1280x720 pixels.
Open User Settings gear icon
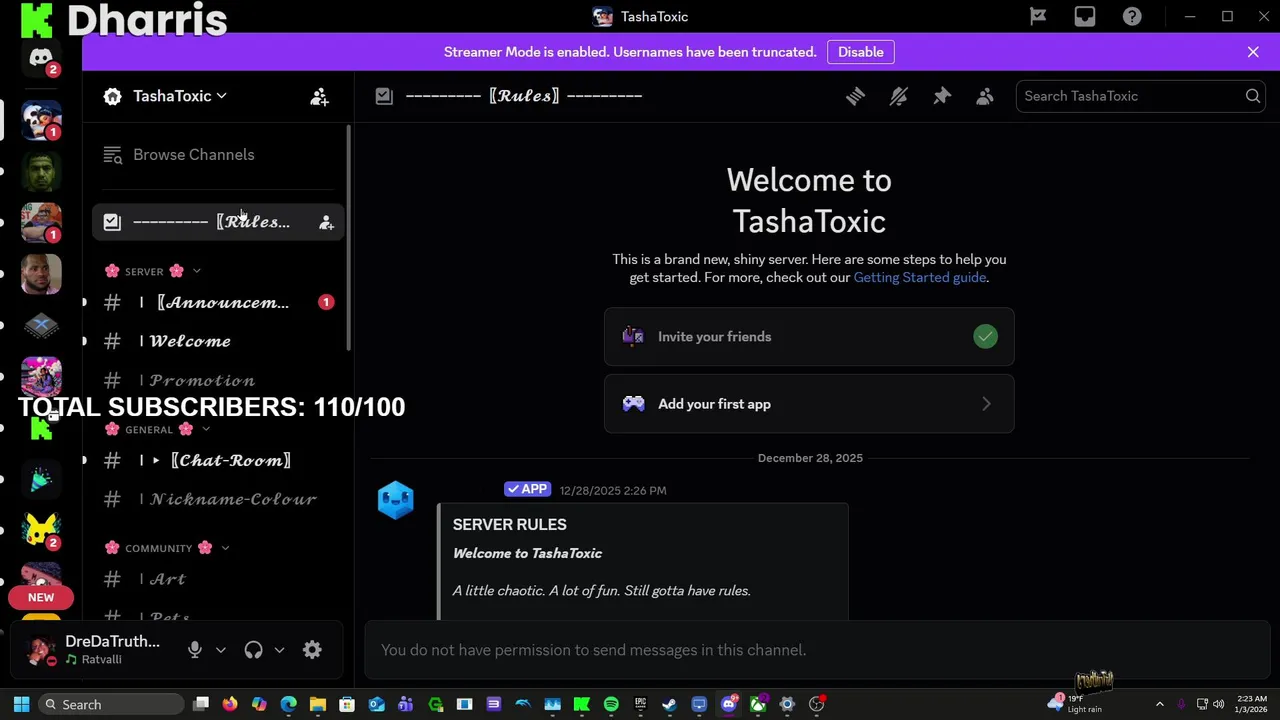pos(312,650)
